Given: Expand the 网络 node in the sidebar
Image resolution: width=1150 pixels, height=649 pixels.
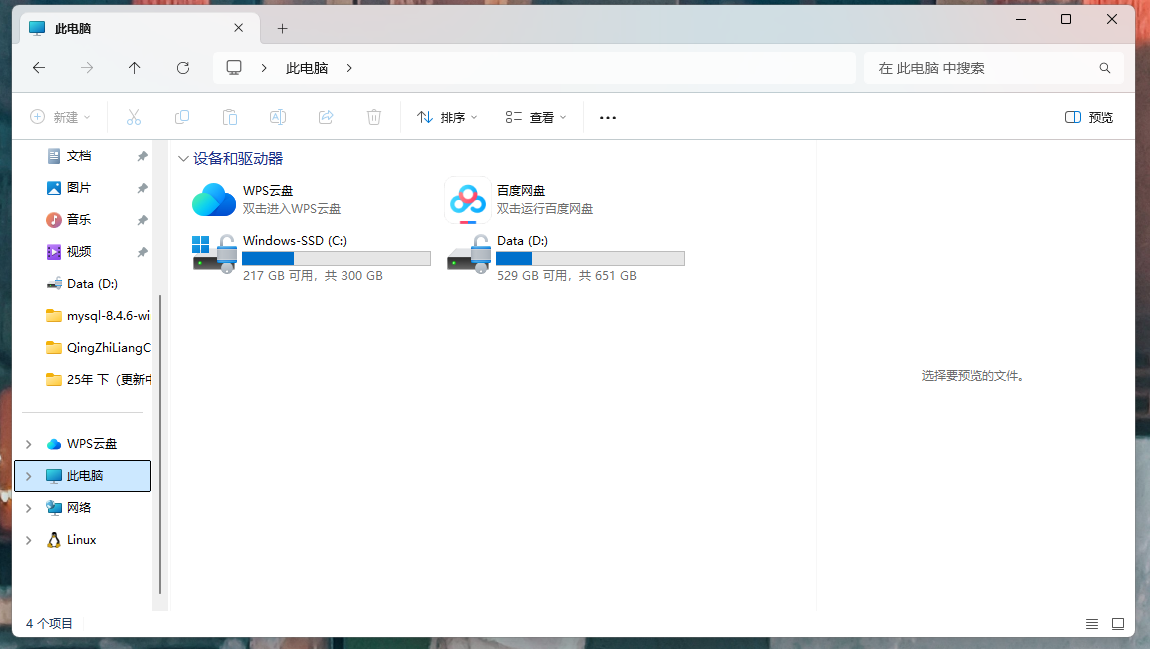Looking at the screenshot, I should (28, 507).
